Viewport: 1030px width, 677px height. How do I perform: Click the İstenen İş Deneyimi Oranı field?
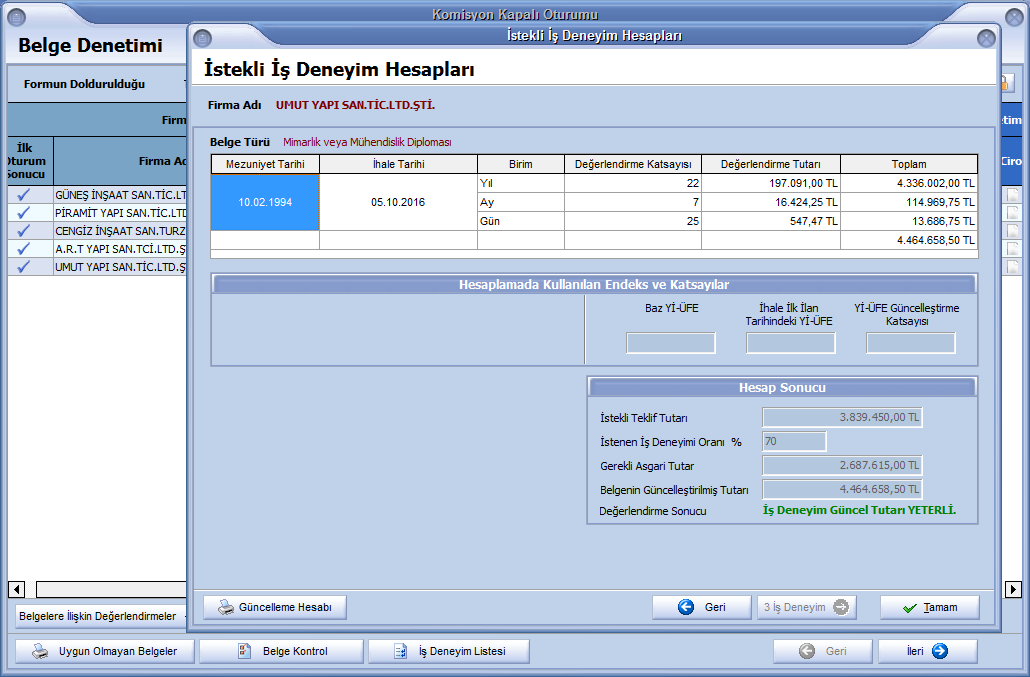(x=794, y=441)
